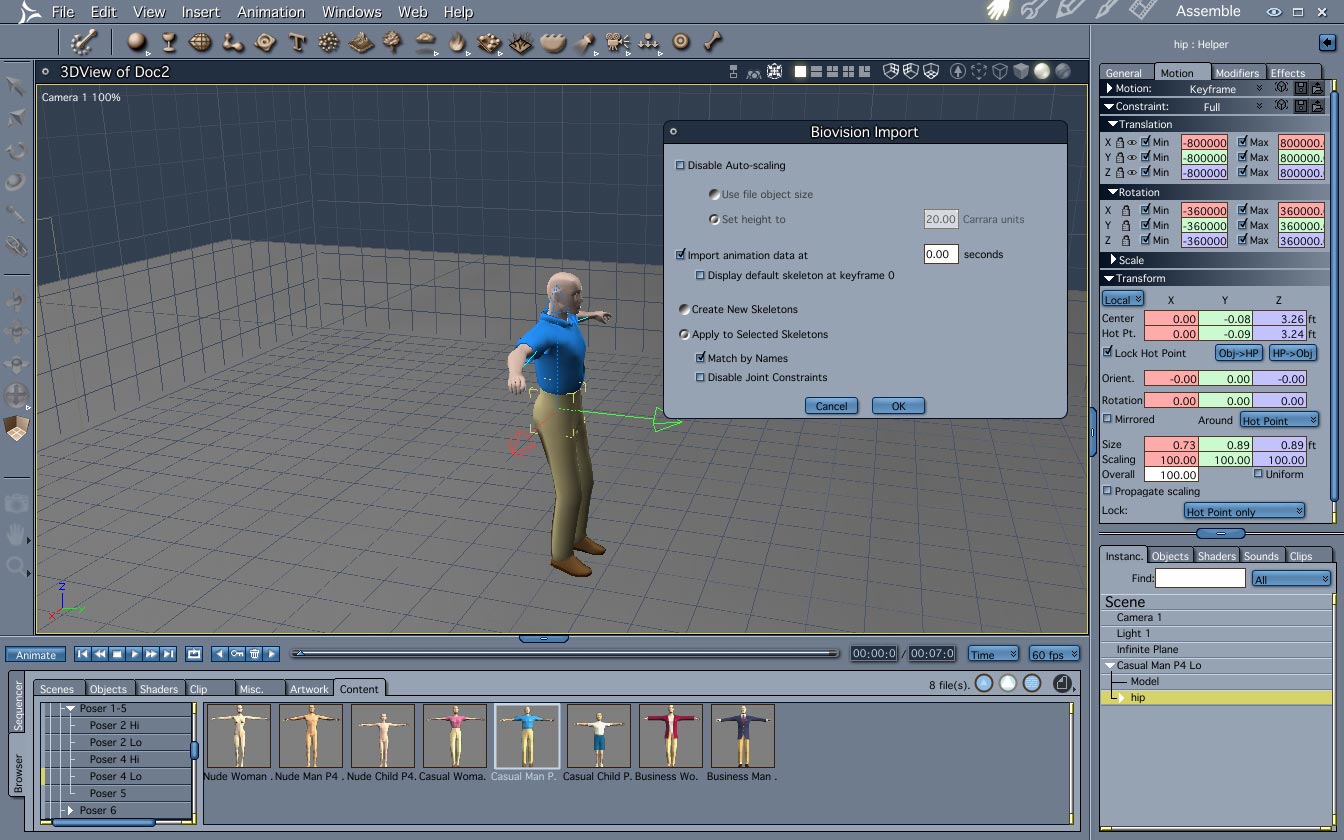Image resolution: width=1344 pixels, height=840 pixels.
Task: Open the 60 fps dropdown
Action: coord(1054,654)
